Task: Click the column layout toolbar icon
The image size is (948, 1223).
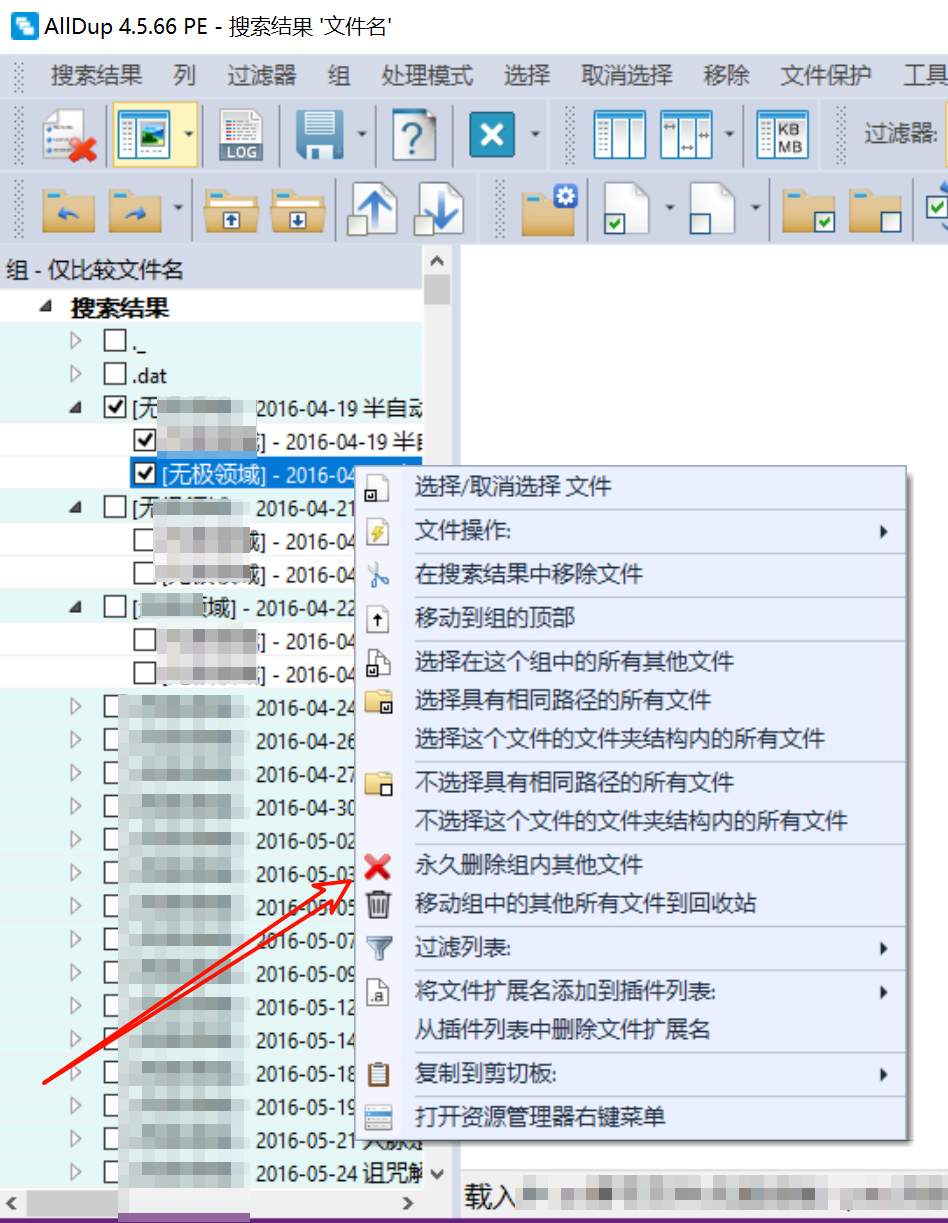Action: pyautogui.click(x=620, y=134)
